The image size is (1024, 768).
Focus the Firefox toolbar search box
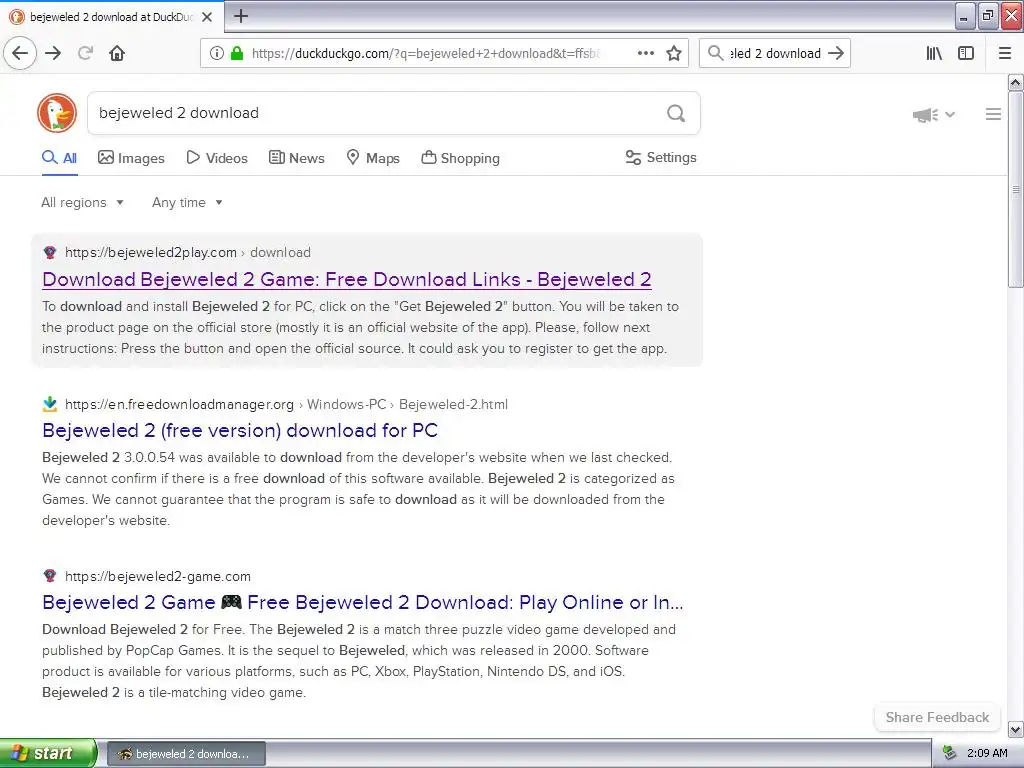[775, 54]
